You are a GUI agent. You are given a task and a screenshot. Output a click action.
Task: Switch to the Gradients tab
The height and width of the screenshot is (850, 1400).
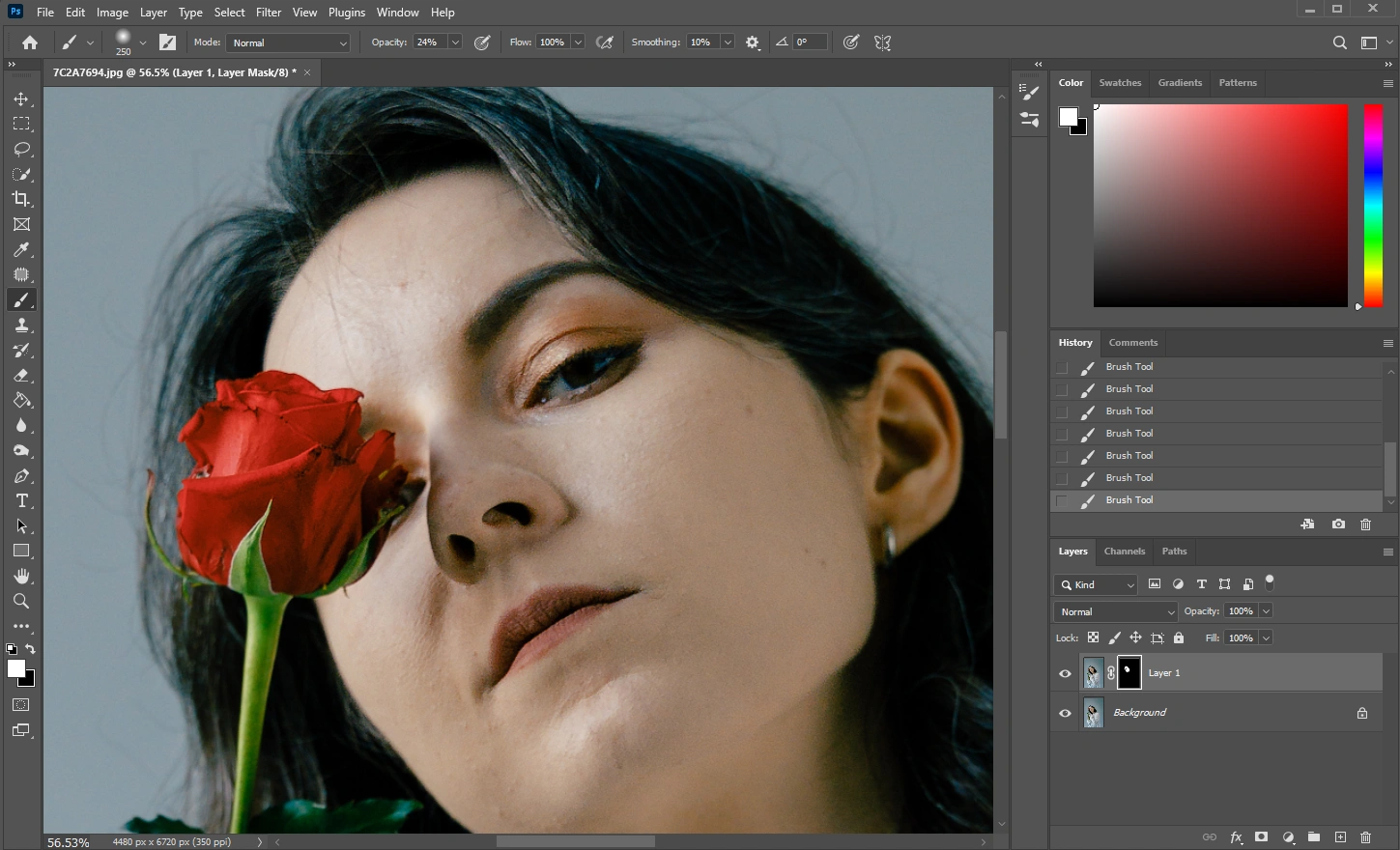tap(1180, 83)
